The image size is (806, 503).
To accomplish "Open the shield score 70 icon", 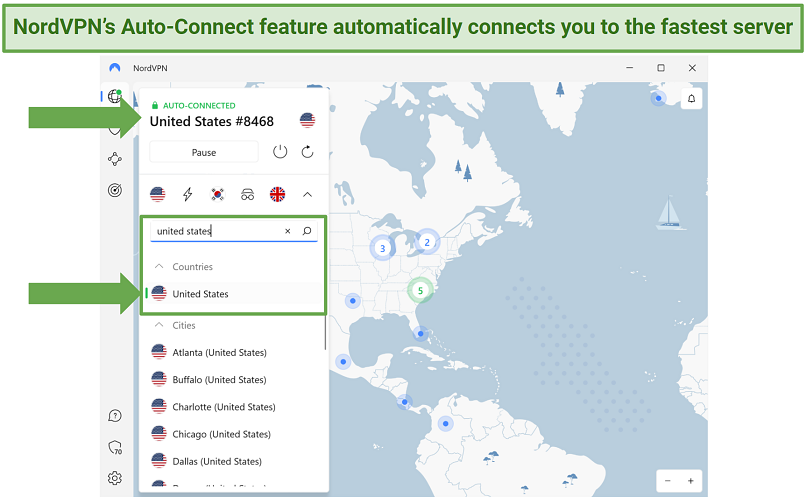I will click(x=115, y=447).
